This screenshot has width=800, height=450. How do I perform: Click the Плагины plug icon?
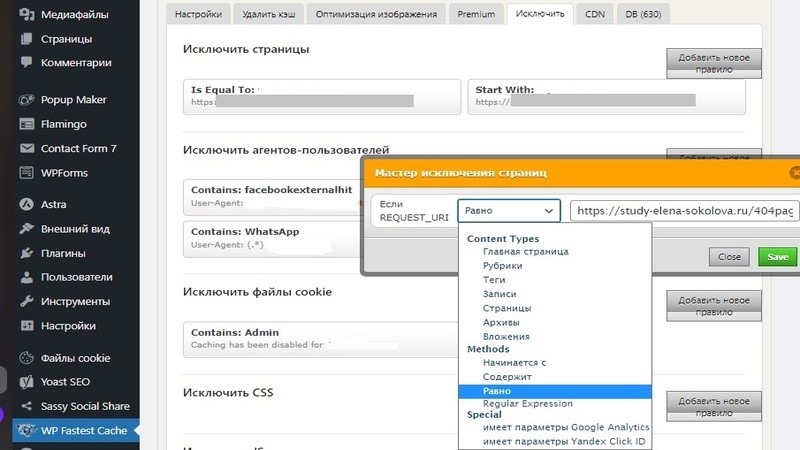pyautogui.click(x=27, y=253)
